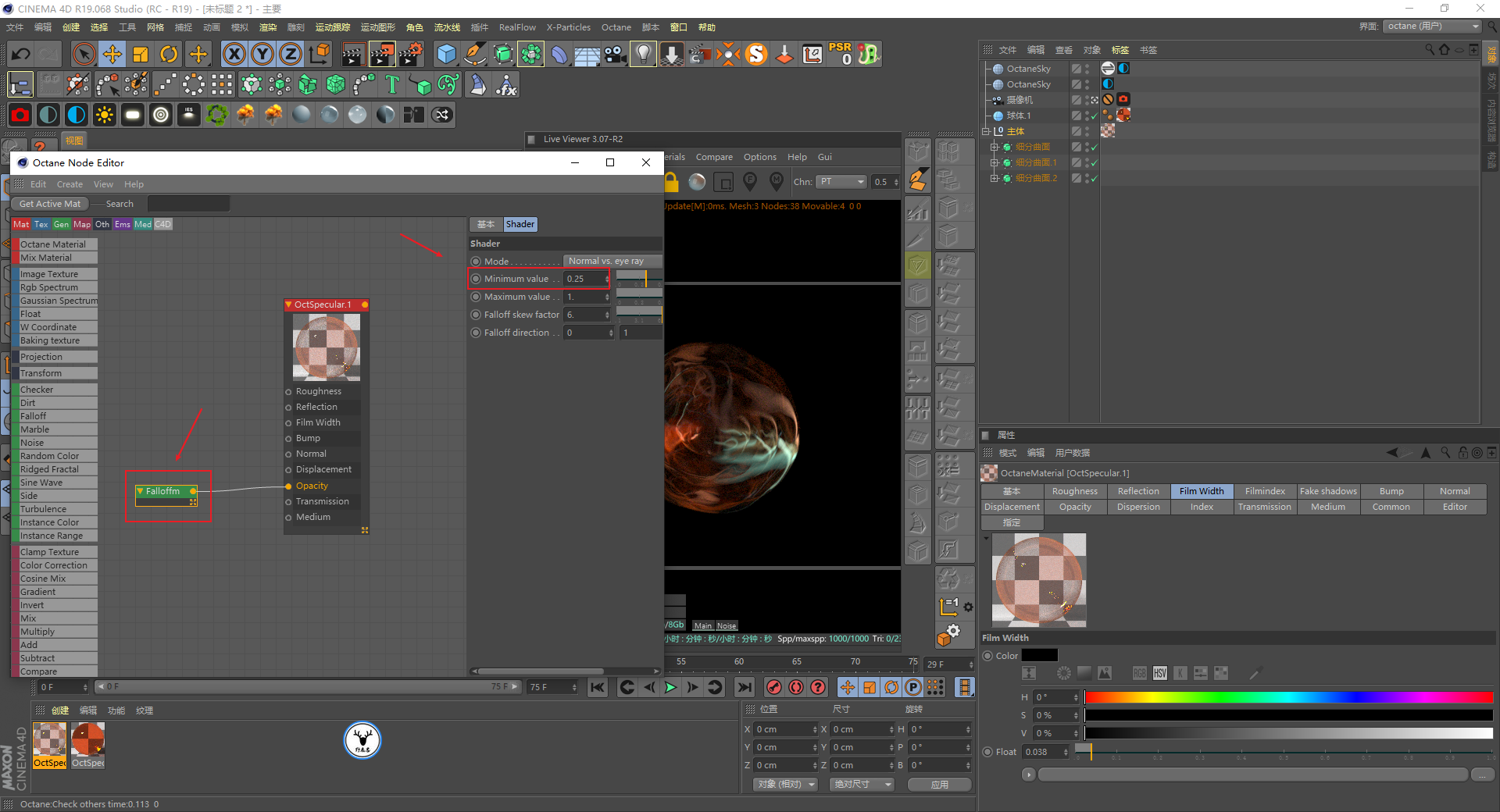
Task: Select the Live Selection tool
Action: point(84,54)
